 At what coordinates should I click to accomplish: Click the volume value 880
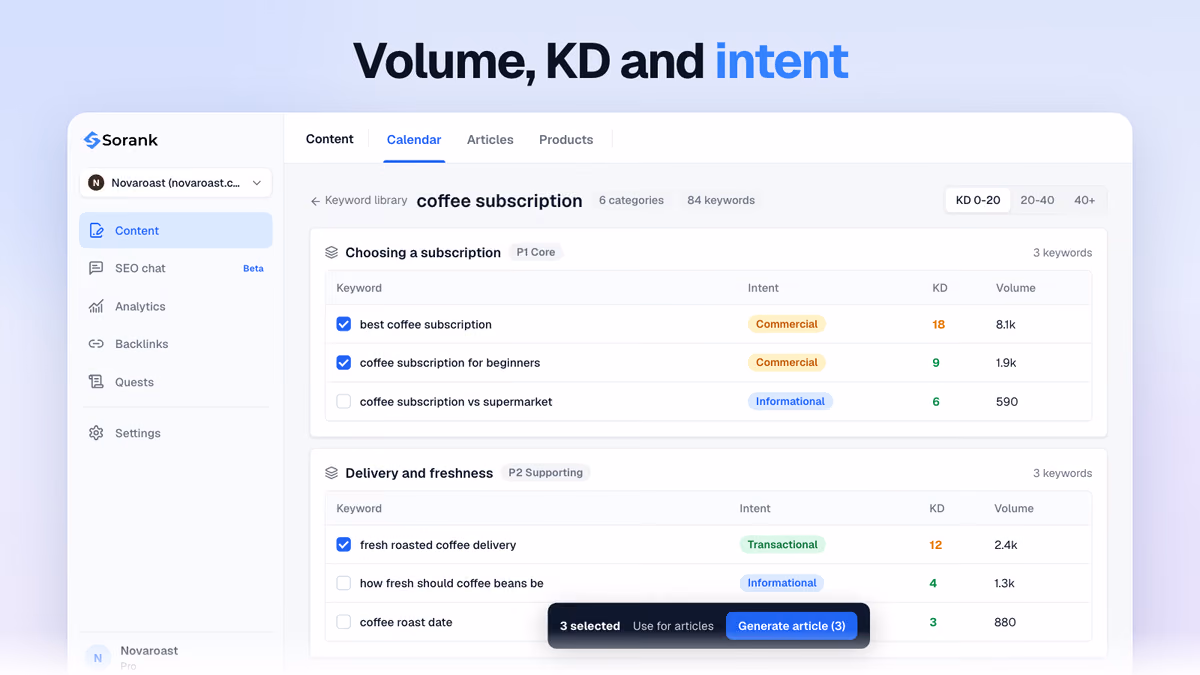click(x=1005, y=622)
